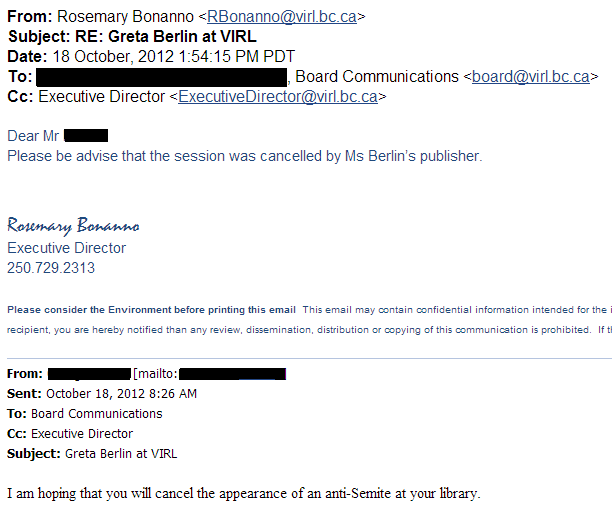Click 'Executive Director' in the quoted Cc line
The width and height of the screenshot is (616, 511).
coord(82,434)
